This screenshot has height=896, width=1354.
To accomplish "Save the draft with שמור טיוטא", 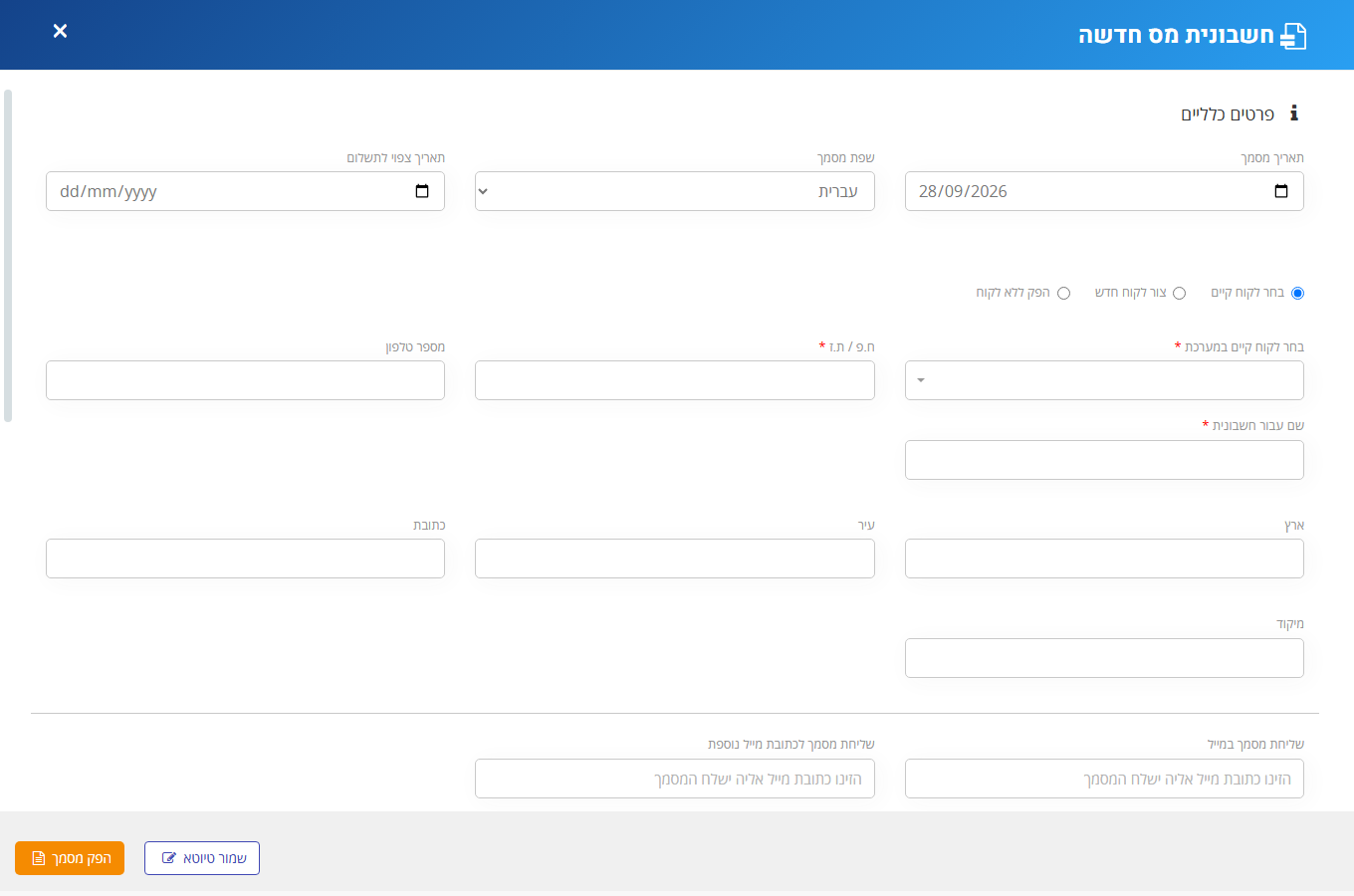I will pyautogui.click(x=202, y=858).
